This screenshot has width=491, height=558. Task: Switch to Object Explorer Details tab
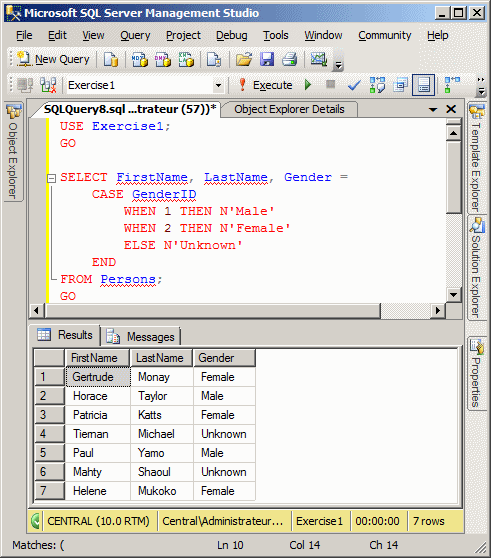(289, 109)
